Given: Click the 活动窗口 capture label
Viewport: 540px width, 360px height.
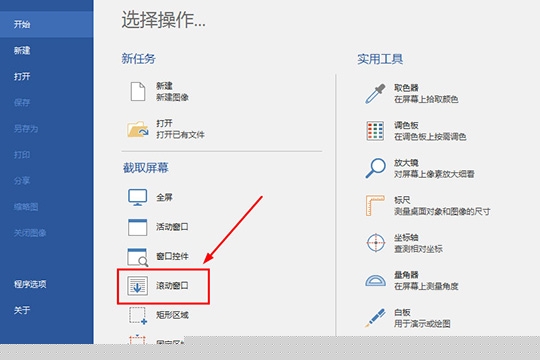Looking at the screenshot, I should pyautogui.click(x=172, y=227).
